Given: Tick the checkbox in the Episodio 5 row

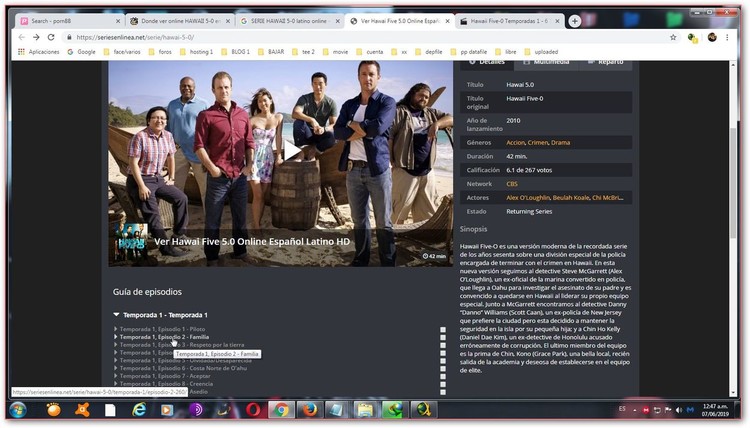Looking at the screenshot, I should (443, 361).
